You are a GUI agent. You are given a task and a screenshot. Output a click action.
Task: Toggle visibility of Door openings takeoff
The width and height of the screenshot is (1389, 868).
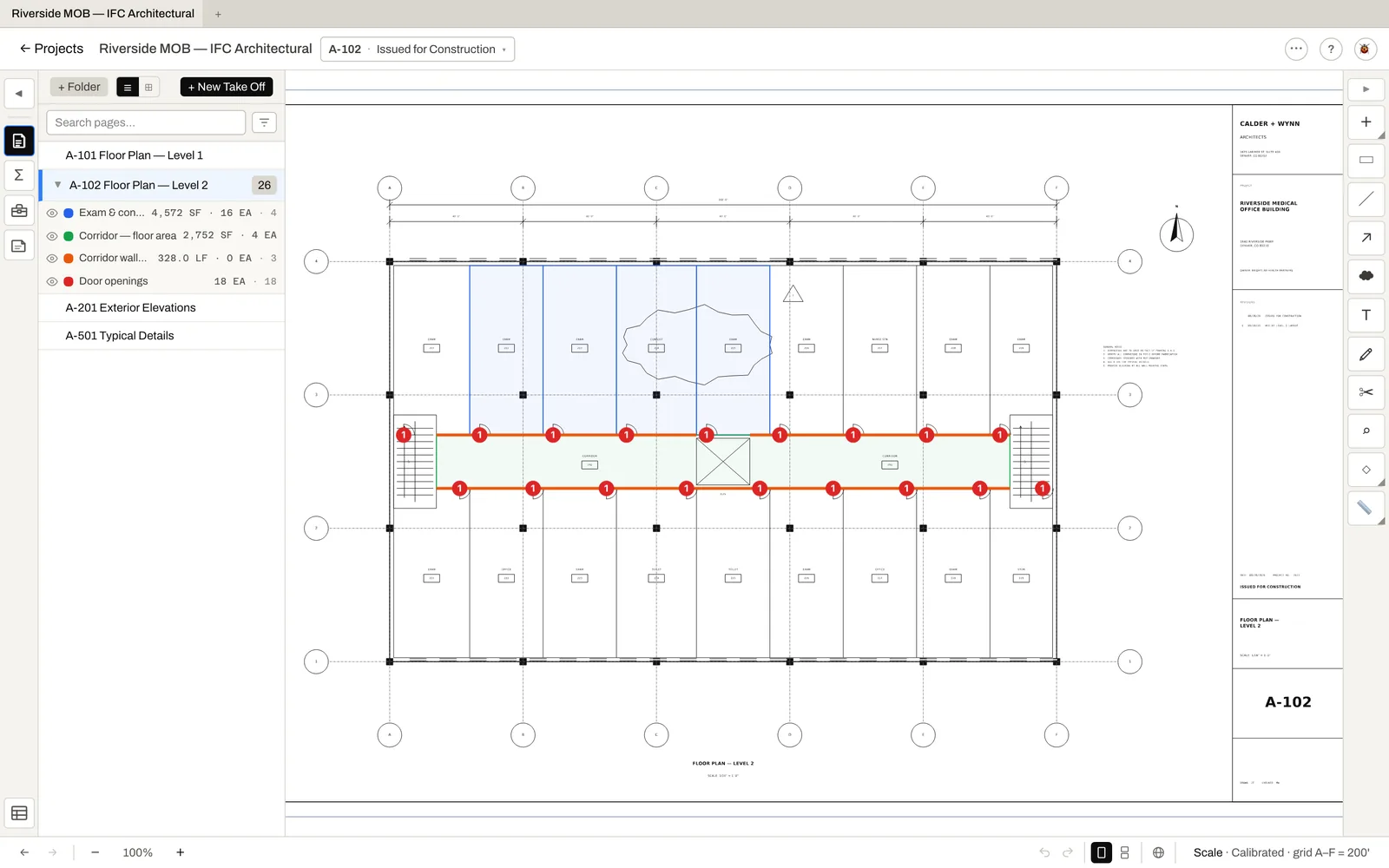pos(52,282)
